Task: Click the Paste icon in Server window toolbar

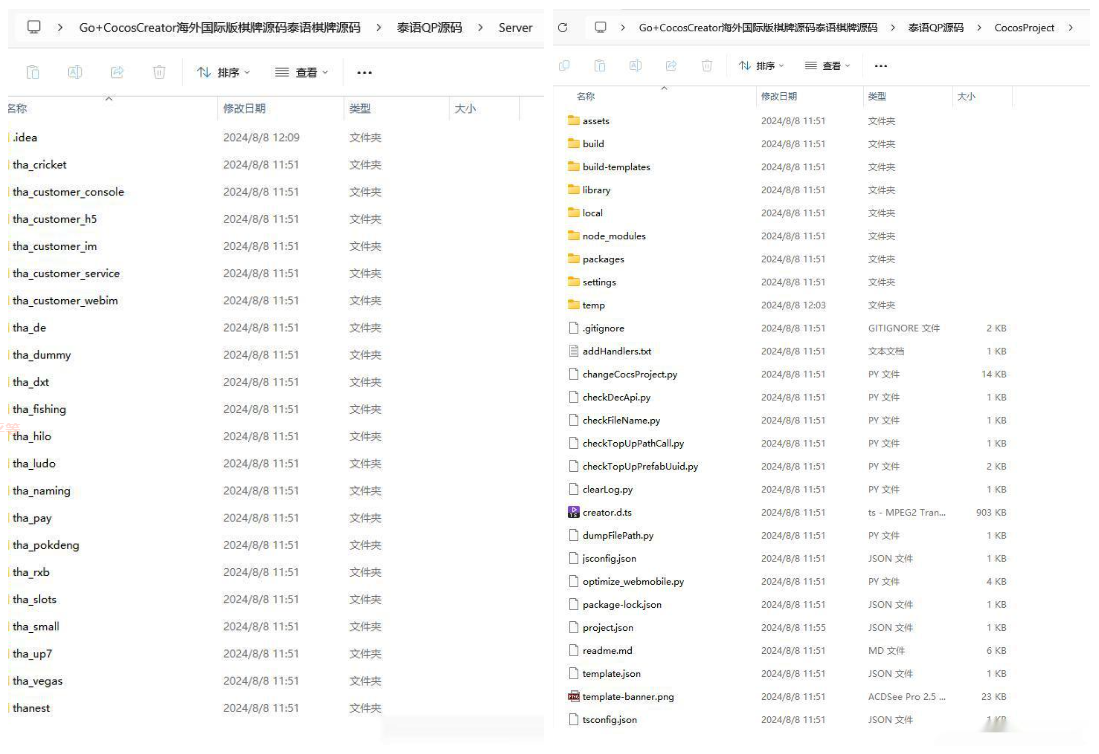Action: coord(33,72)
